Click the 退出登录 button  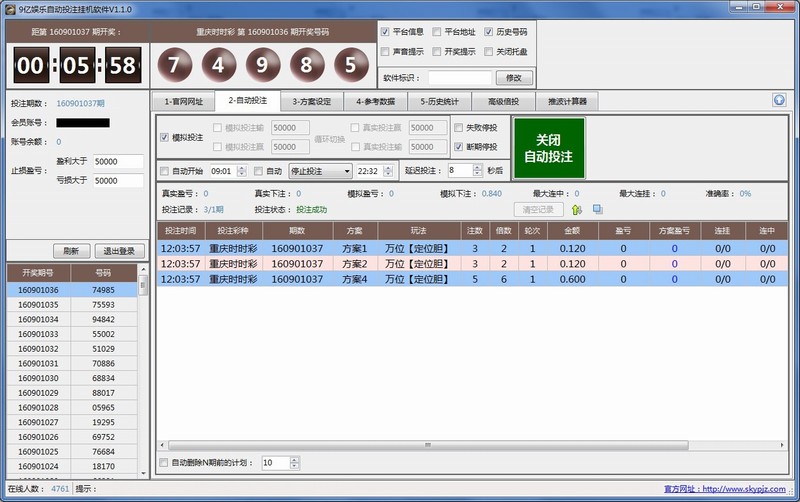tap(119, 251)
